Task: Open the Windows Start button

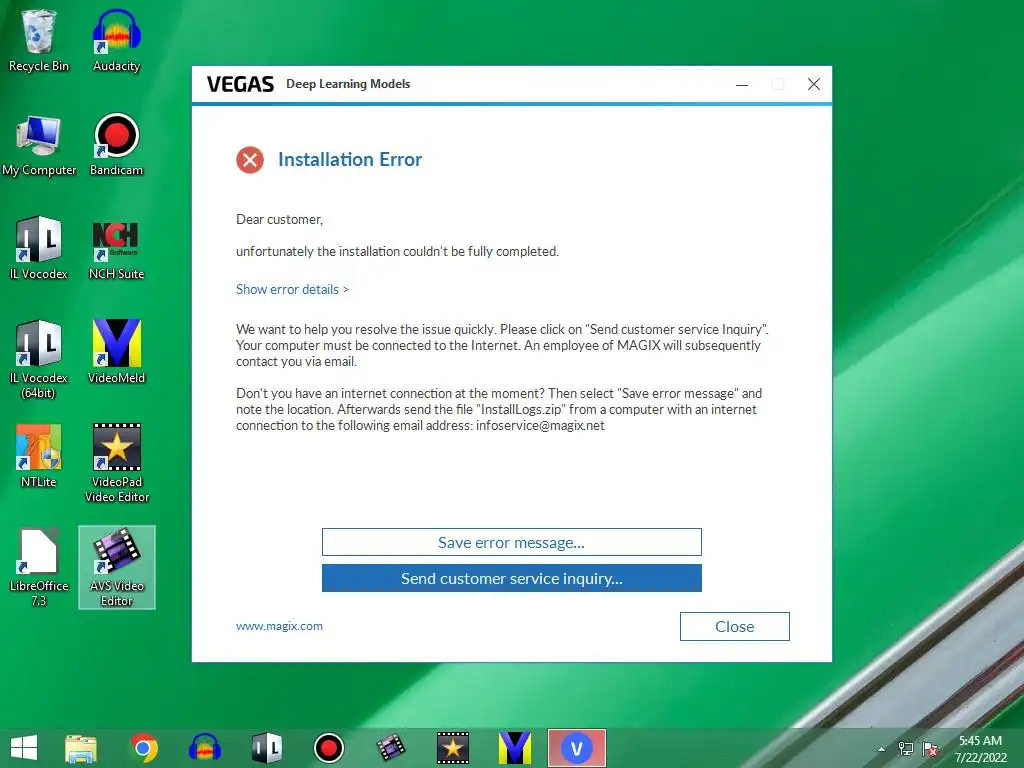Action: (x=24, y=748)
